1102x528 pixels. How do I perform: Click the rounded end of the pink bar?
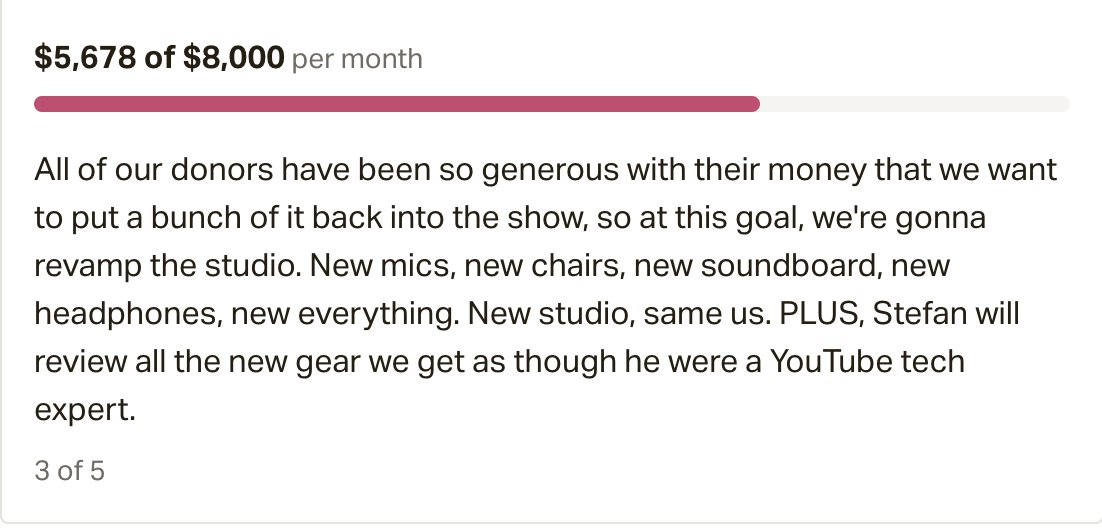754,104
